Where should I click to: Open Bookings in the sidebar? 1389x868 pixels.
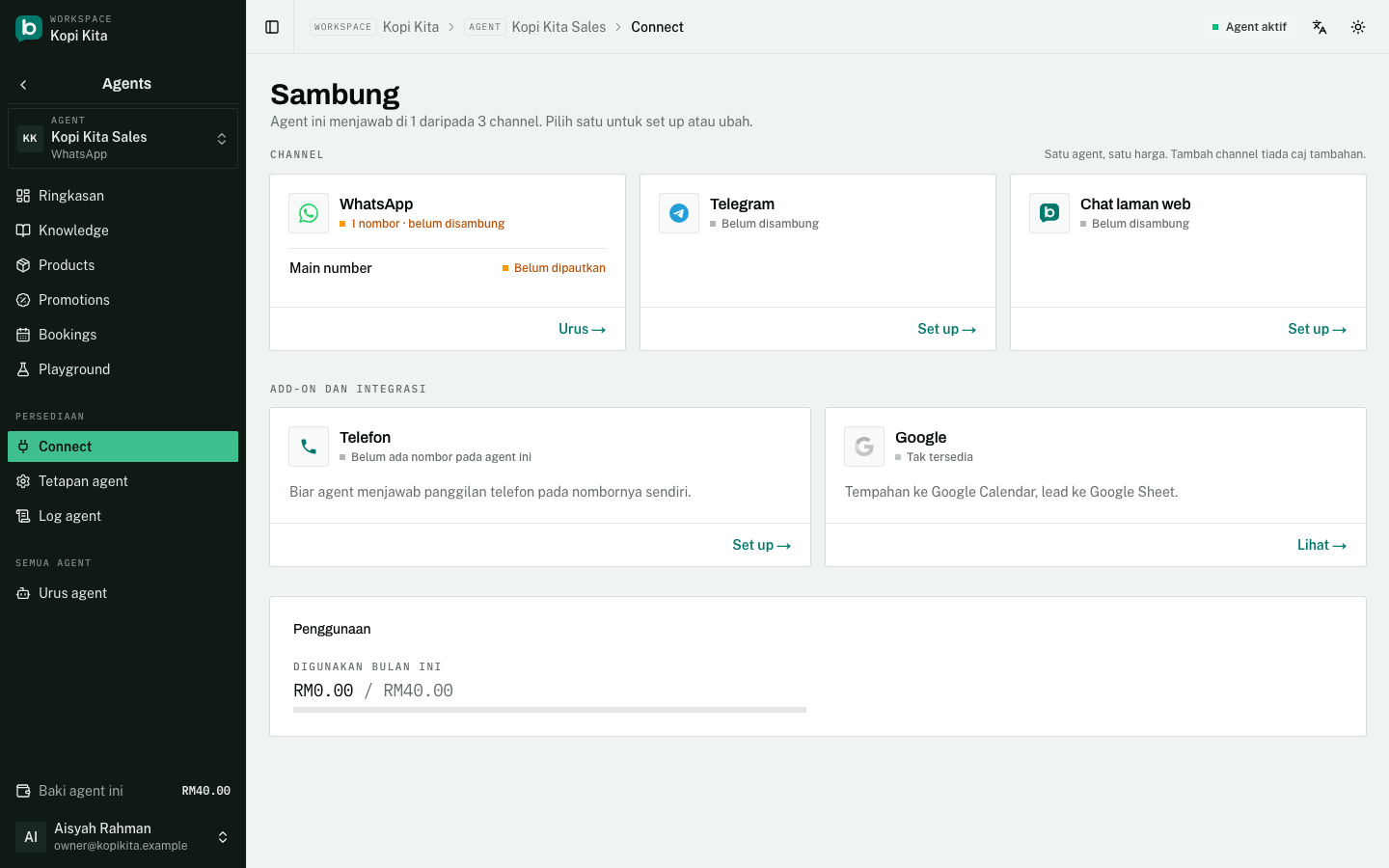click(123, 335)
